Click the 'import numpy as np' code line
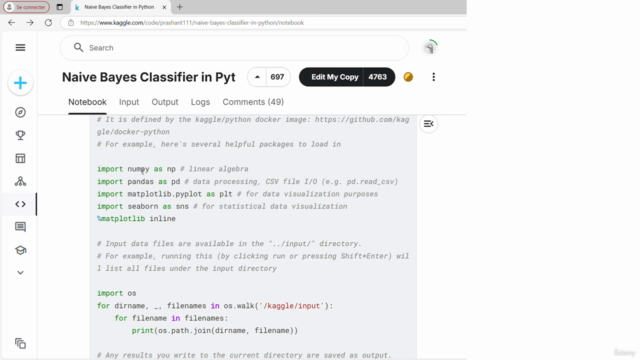This screenshot has width=640, height=360. point(172,169)
